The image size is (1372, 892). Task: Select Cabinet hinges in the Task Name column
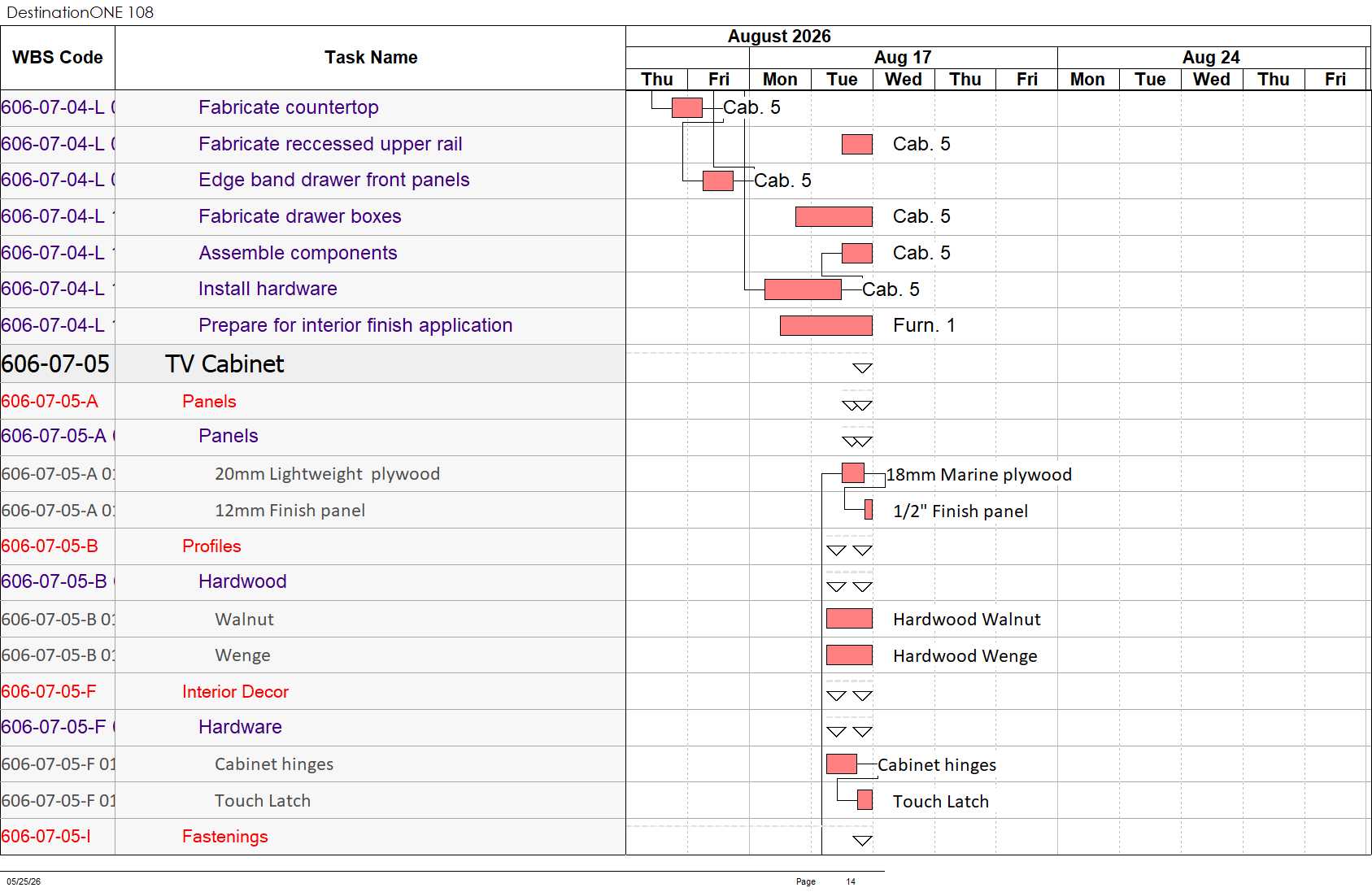(x=274, y=764)
